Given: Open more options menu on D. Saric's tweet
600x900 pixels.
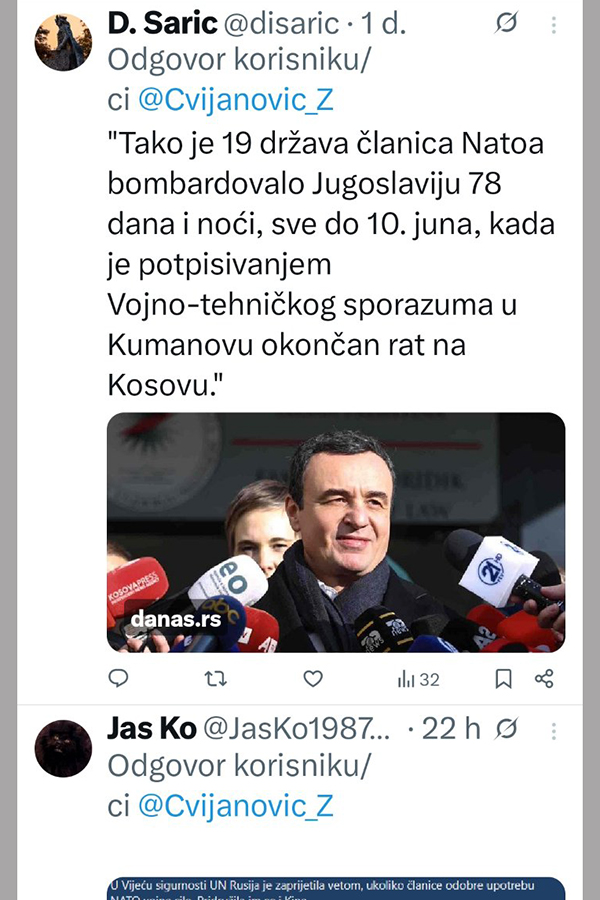Looking at the screenshot, I should [x=553, y=24].
